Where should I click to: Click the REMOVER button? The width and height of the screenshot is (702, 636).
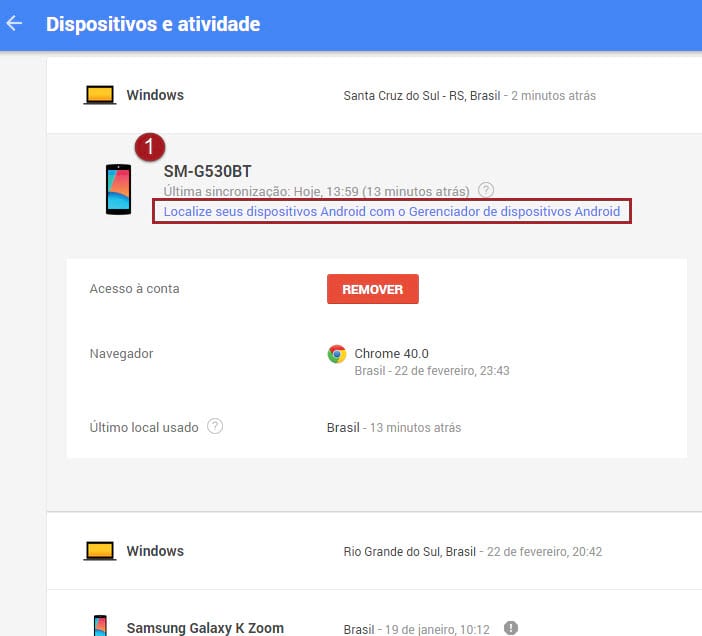coord(373,289)
